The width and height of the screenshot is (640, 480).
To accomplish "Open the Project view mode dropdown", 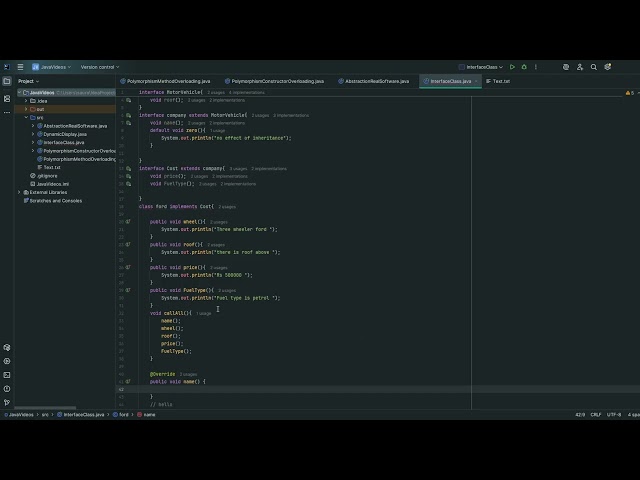I will click(x=29, y=81).
